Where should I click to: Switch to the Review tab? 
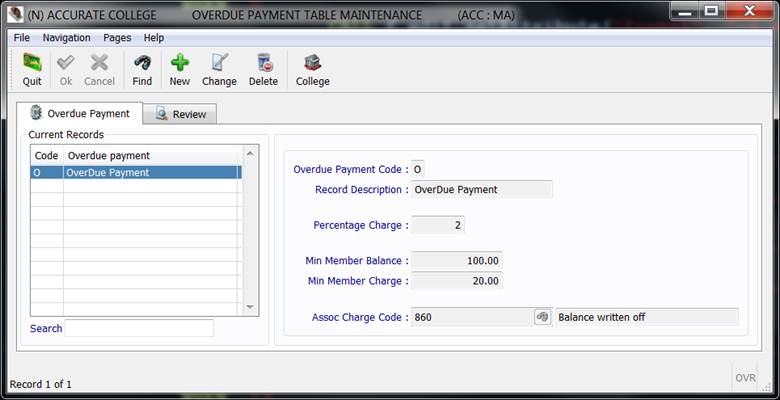[180, 114]
